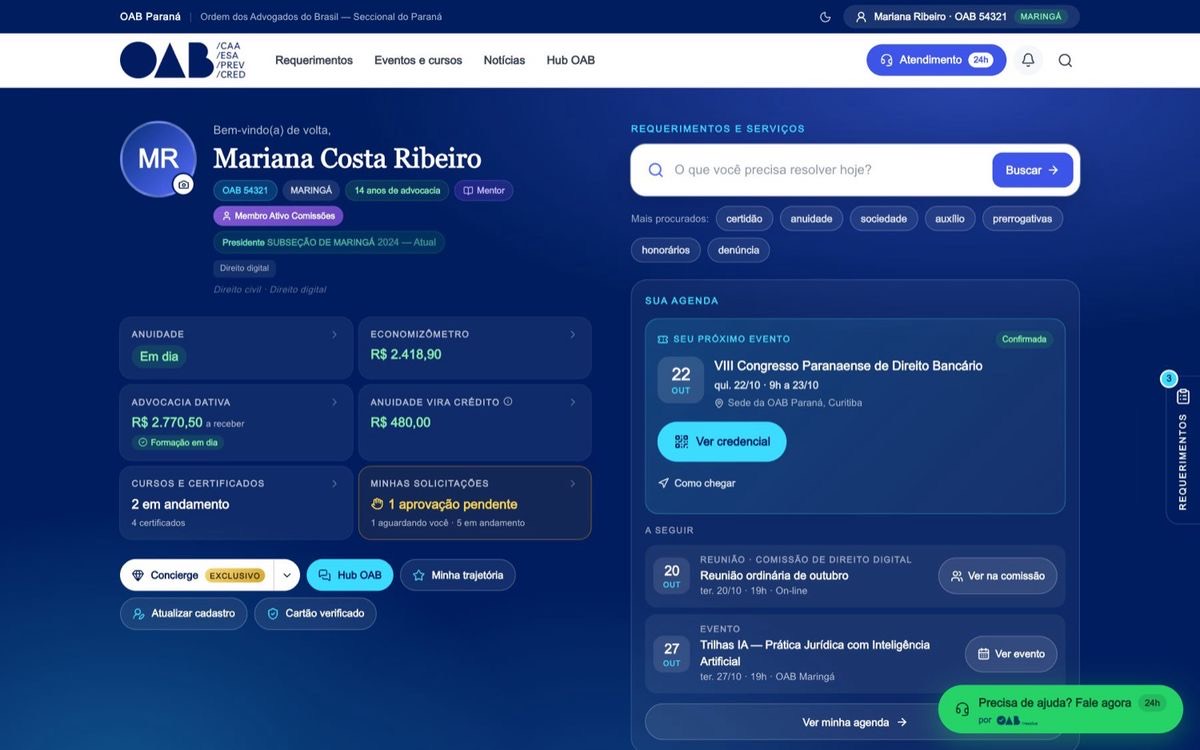Click the MR avatar
The height and width of the screenshot is (750, 1200).
(158, 159)
